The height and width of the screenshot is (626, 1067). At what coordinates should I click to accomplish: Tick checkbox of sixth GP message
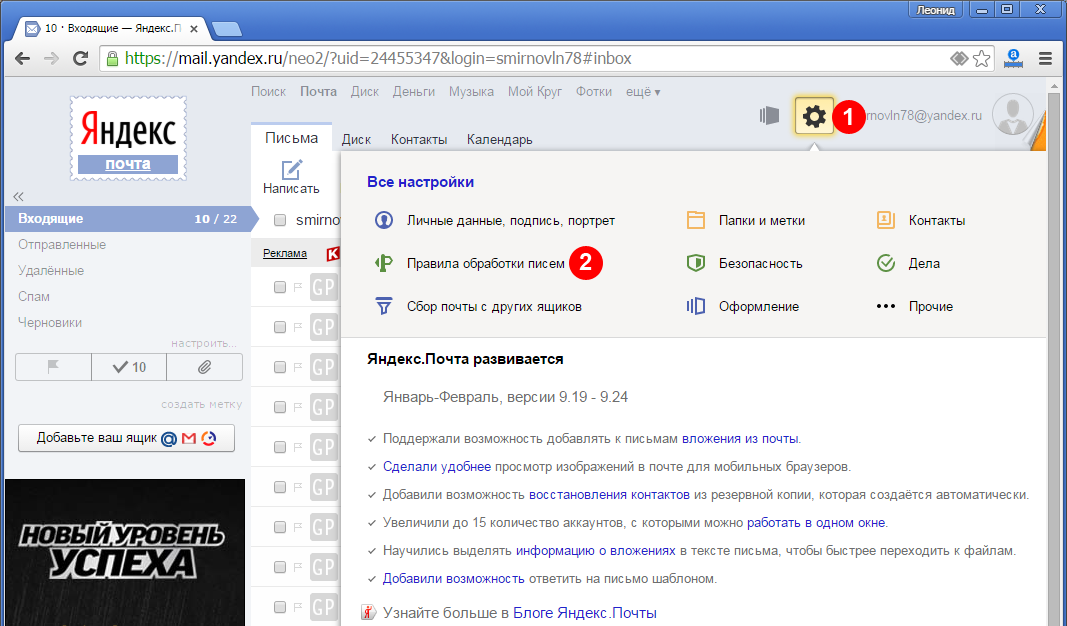[280, 487]
